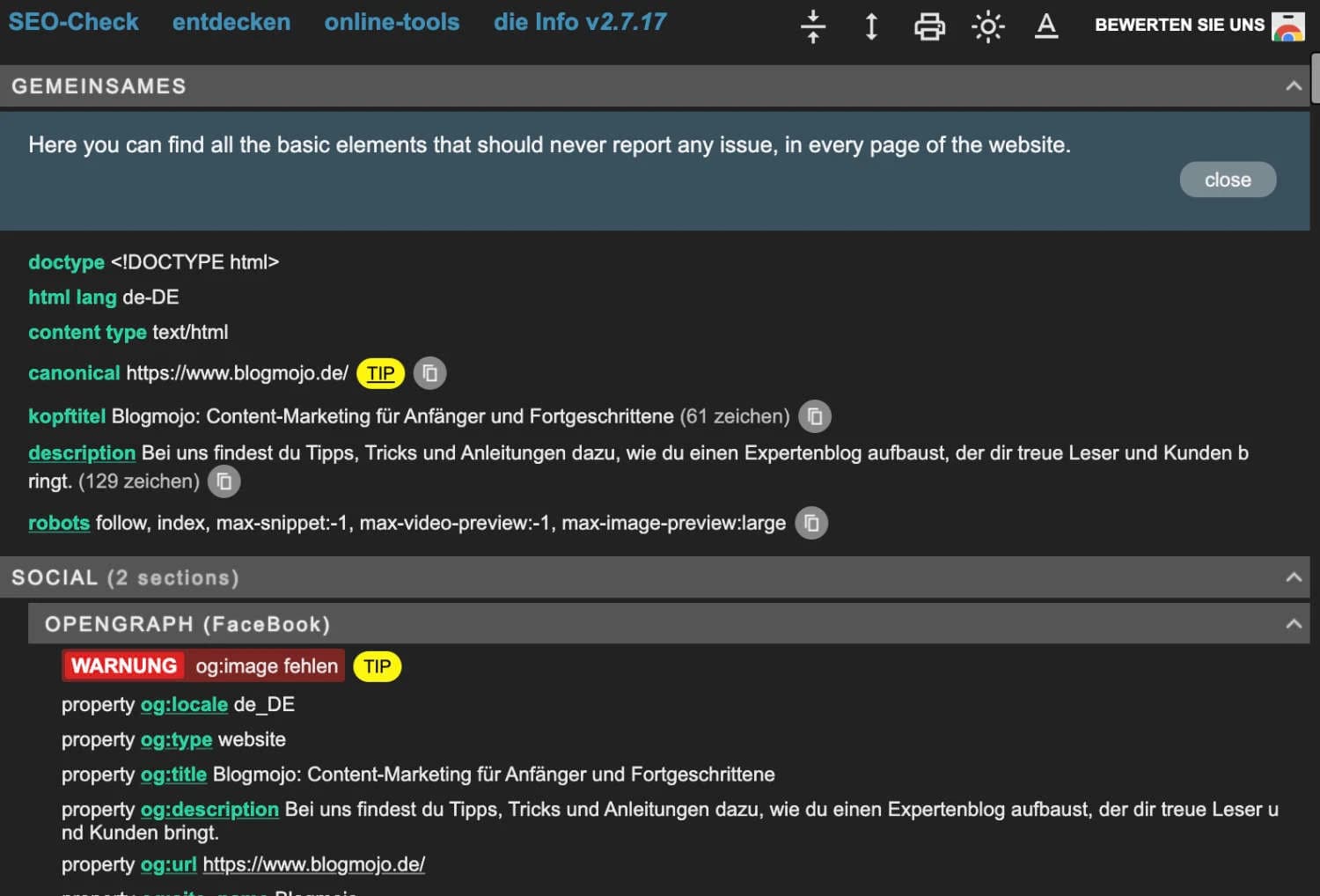Toggle the brightness theme icon
The image size is (1320, 896).
point(987,26)
